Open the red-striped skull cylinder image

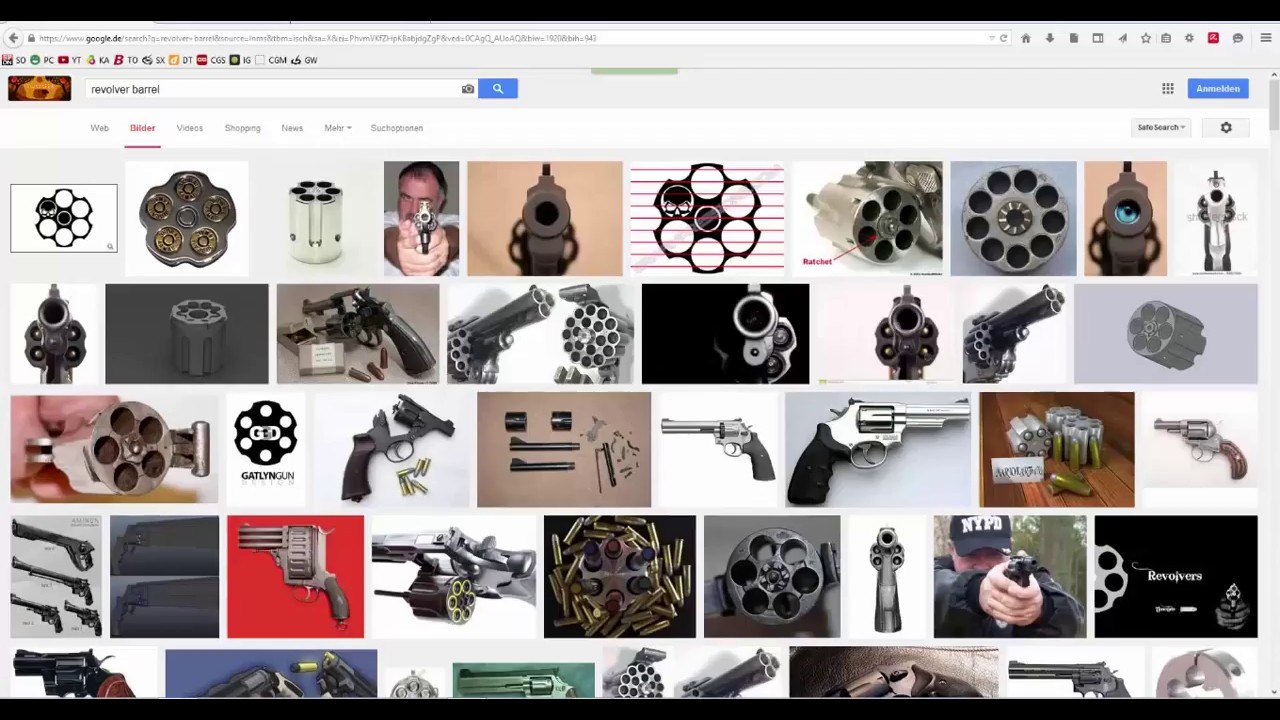tap(706, 218)
